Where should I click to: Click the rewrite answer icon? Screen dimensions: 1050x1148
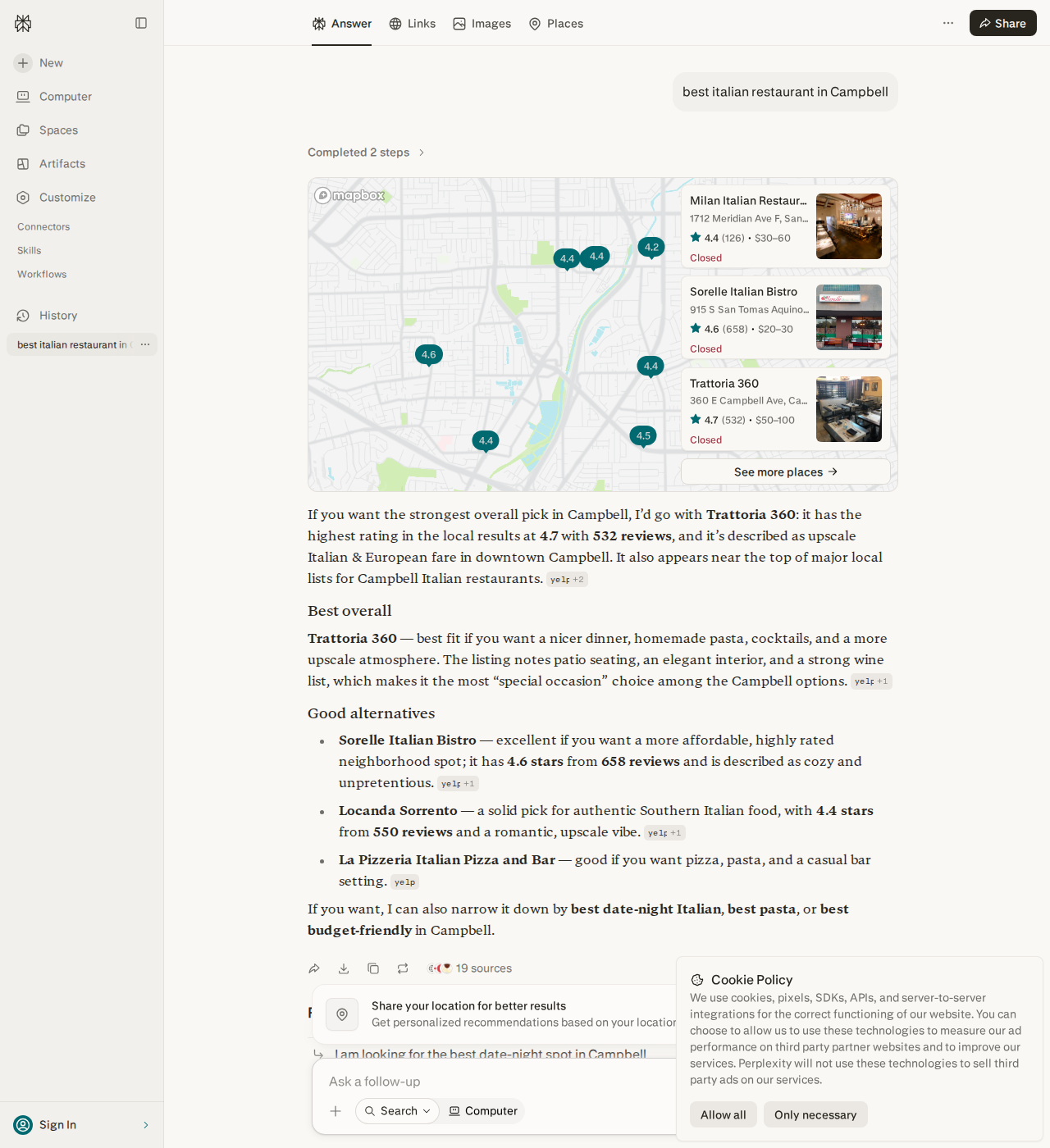pyautogui.click(x=403, y=968)
